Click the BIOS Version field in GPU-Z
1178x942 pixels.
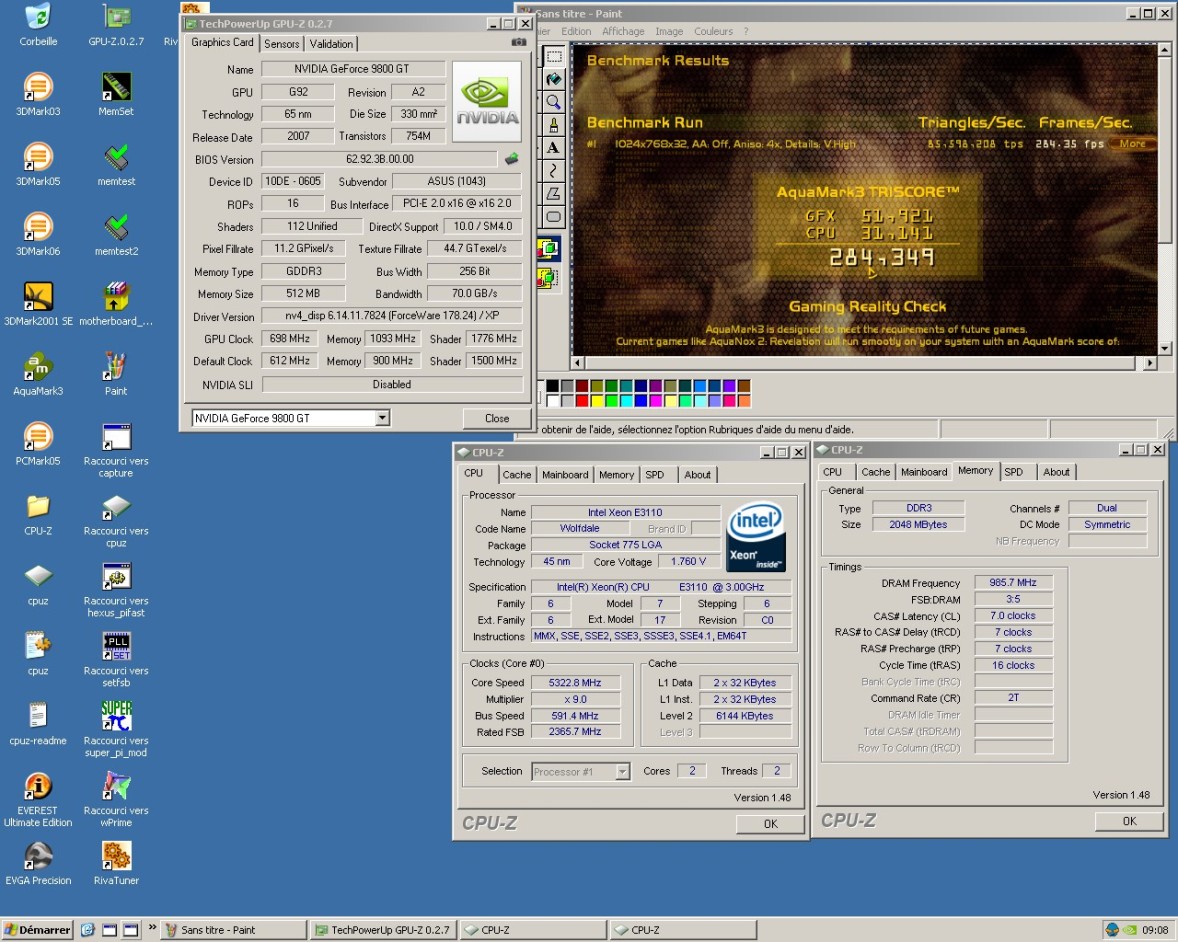tap(379, 159)
